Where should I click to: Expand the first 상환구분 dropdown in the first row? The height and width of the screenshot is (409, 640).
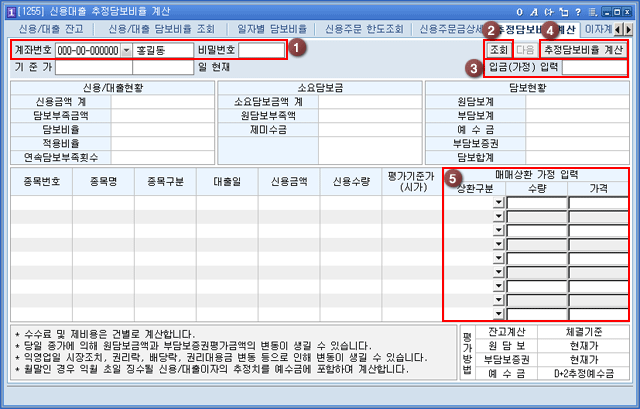(x=498, y=203)
